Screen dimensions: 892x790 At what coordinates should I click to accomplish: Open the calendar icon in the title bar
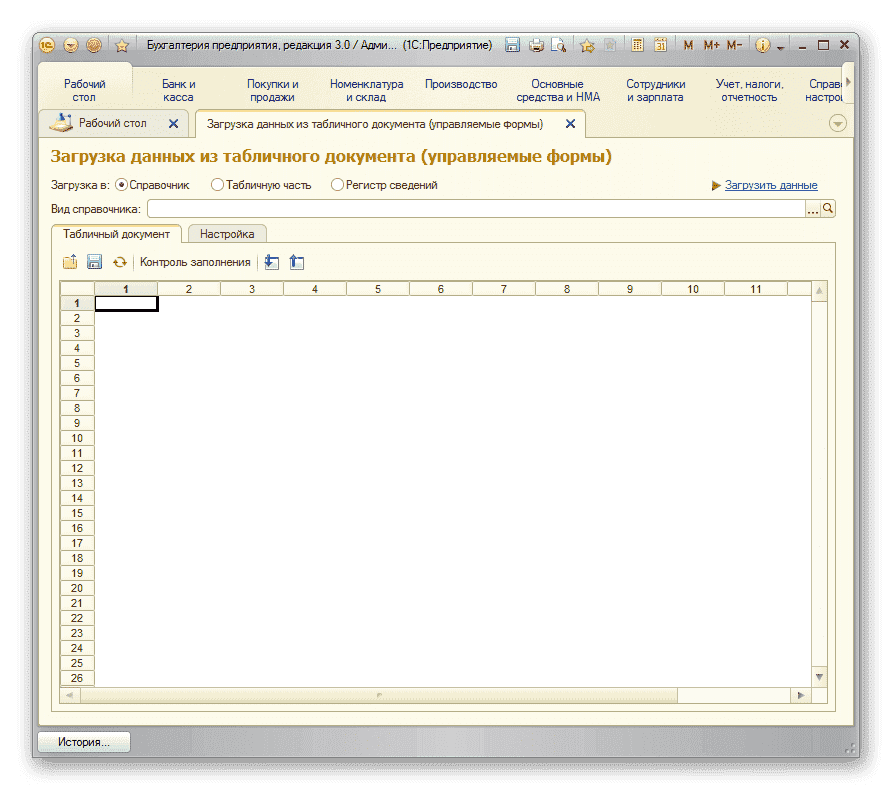tap(660, 45)
